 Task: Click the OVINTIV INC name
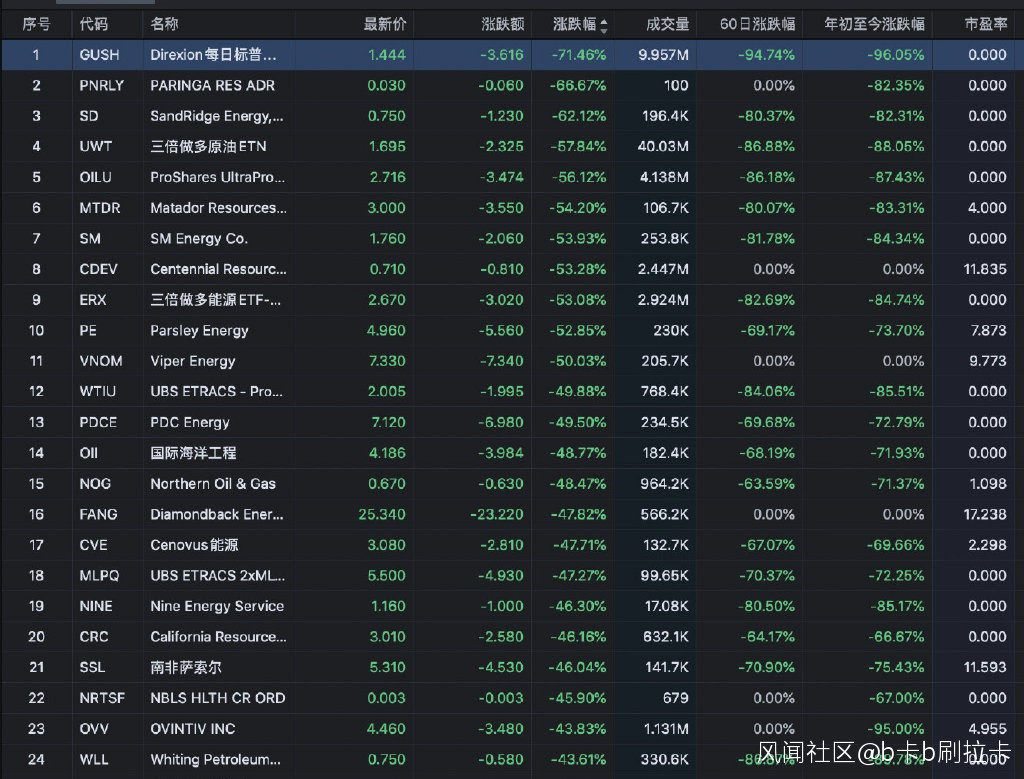pyautogui.click(x=193, y=729)
